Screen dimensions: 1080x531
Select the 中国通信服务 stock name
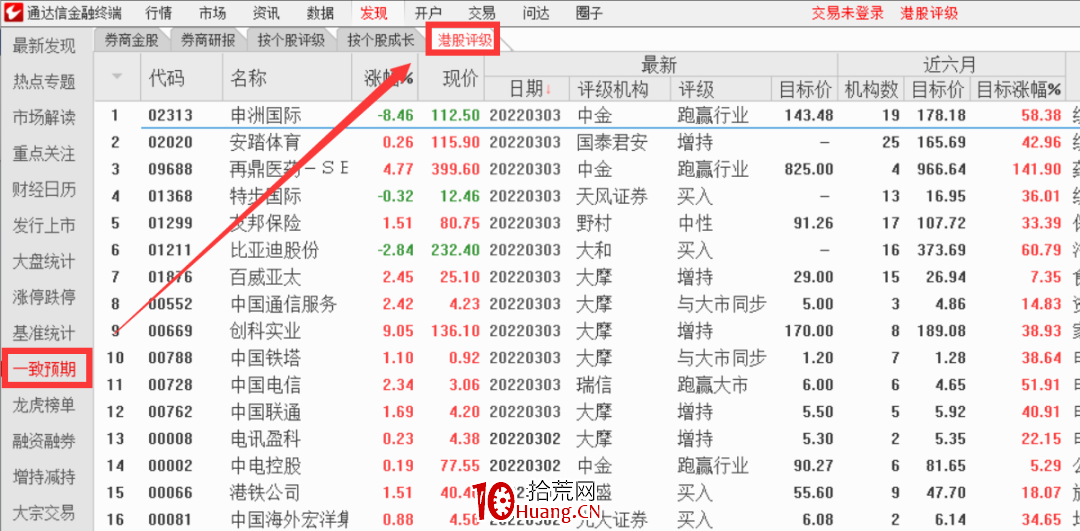click(284, 304)
